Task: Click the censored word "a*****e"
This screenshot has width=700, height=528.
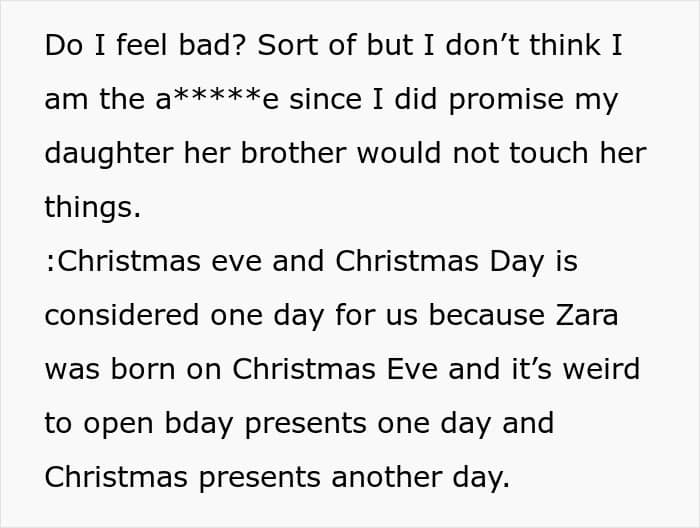Action: [x=212, y=101]
